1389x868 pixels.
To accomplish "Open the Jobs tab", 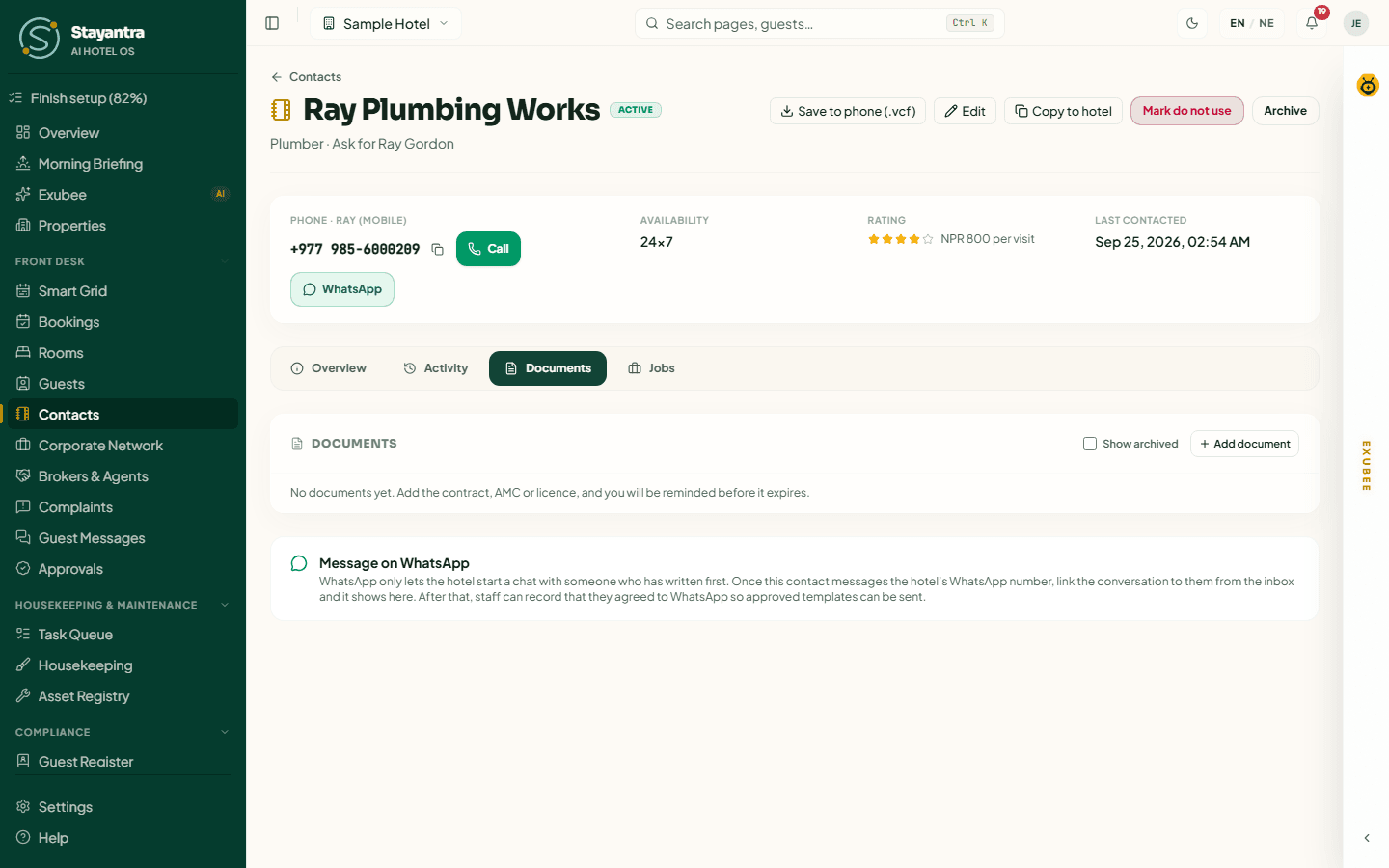I will point(651,368).
